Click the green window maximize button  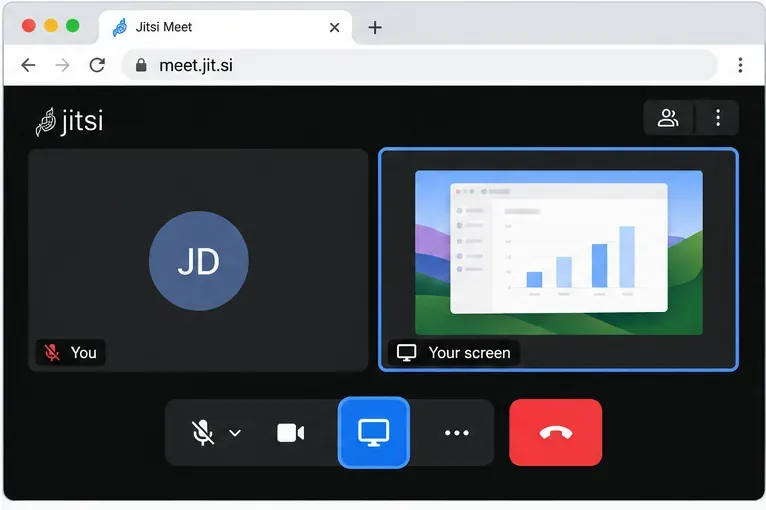coord(73,25)
